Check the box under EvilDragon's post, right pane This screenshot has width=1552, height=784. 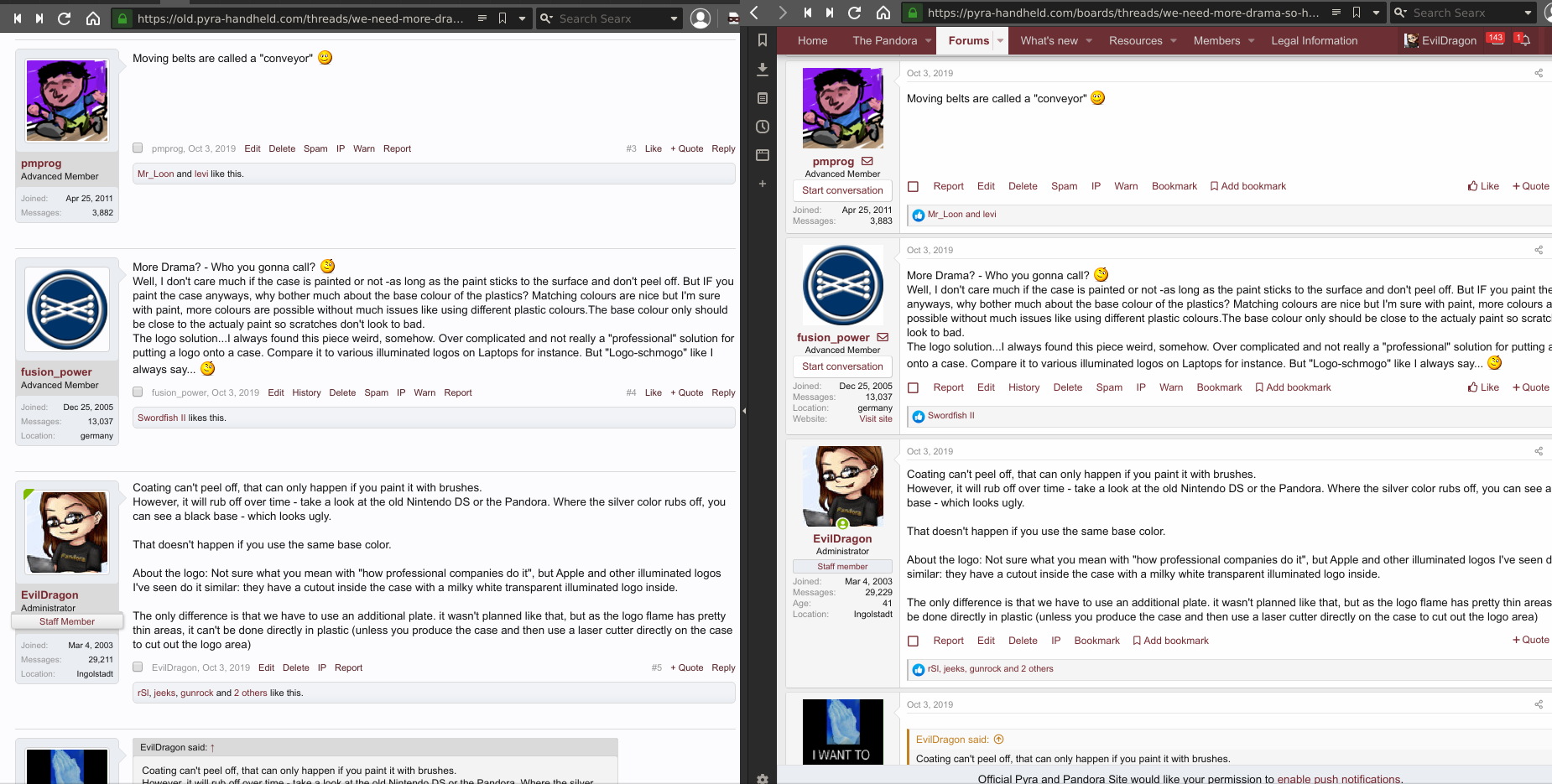(x=914, y=641)
